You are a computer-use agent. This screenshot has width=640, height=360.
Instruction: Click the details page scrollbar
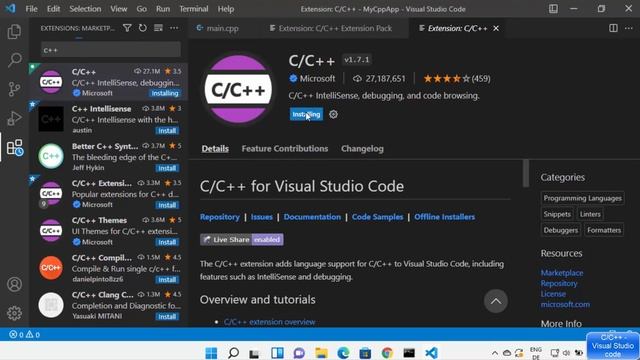tap(526, 173)
